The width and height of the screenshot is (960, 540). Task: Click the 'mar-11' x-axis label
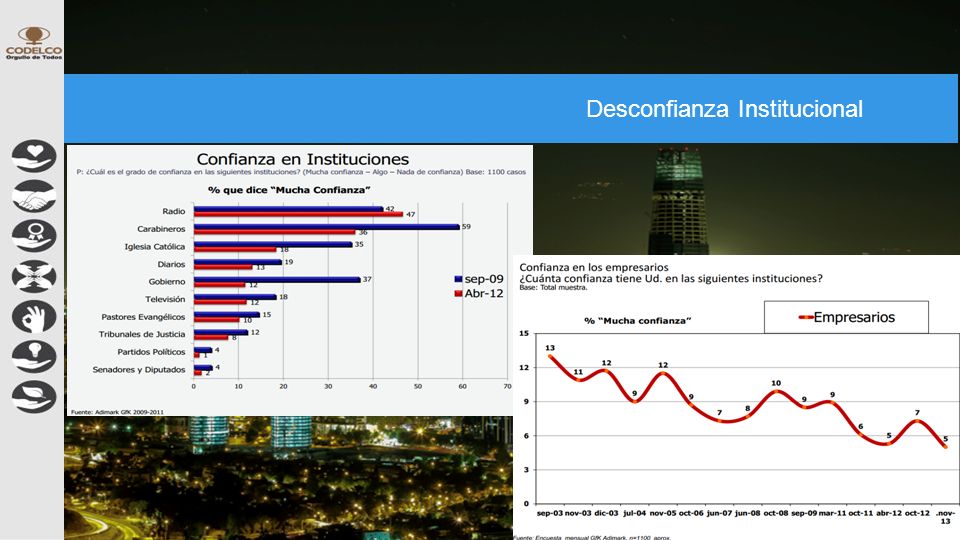tap(832, 513)
